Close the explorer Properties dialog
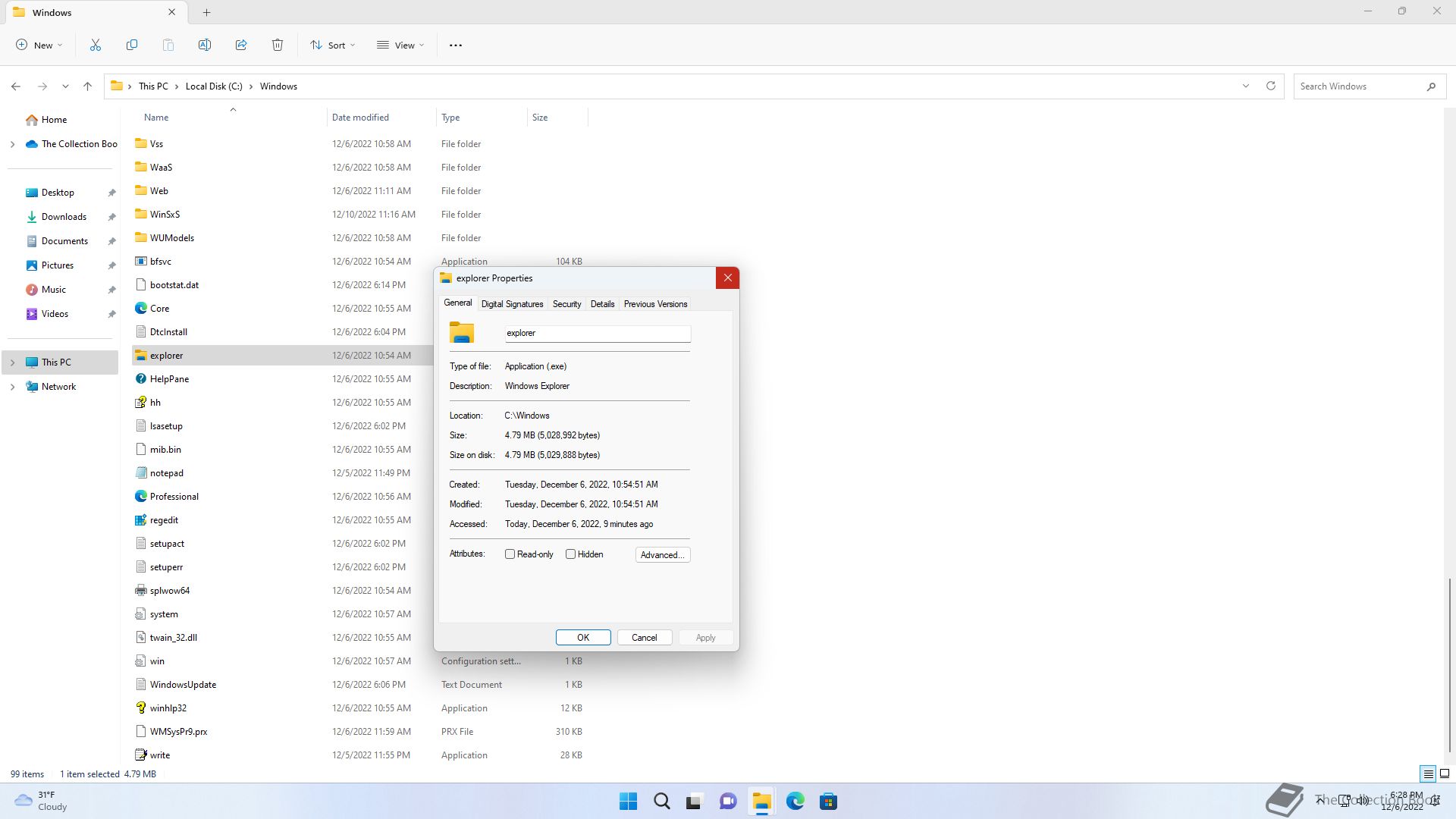 (x=727, y=278)
